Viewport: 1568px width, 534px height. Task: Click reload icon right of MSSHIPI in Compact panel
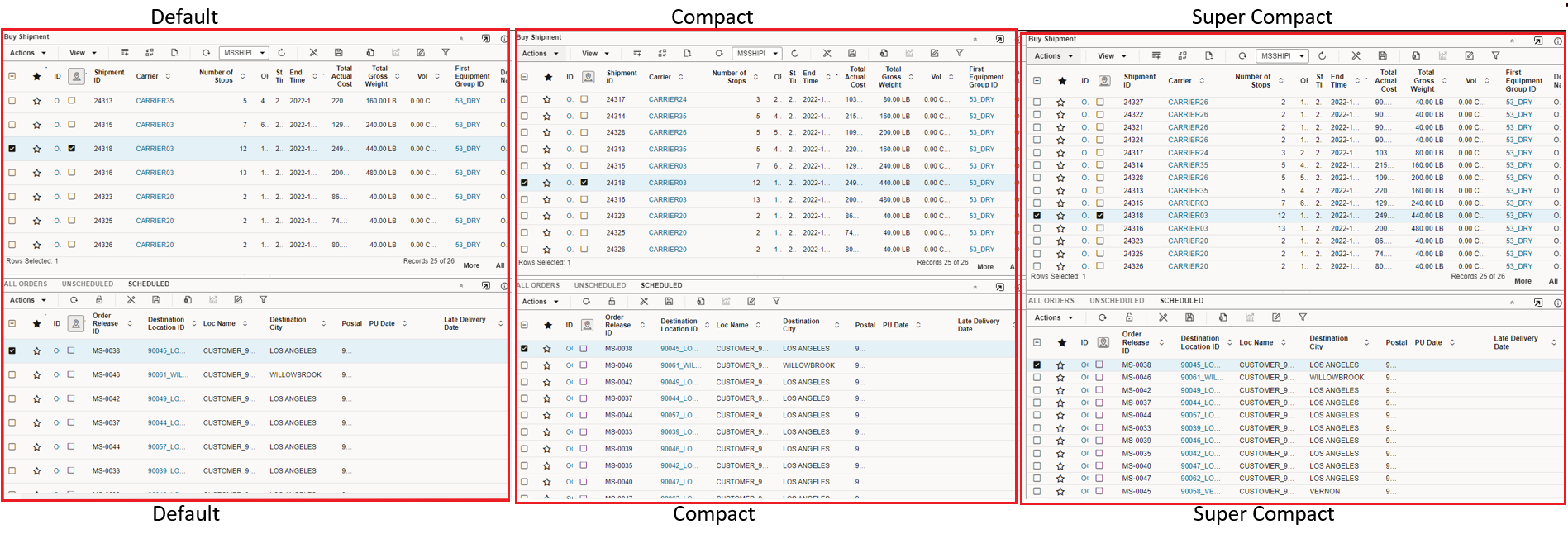tap(794, 53)
